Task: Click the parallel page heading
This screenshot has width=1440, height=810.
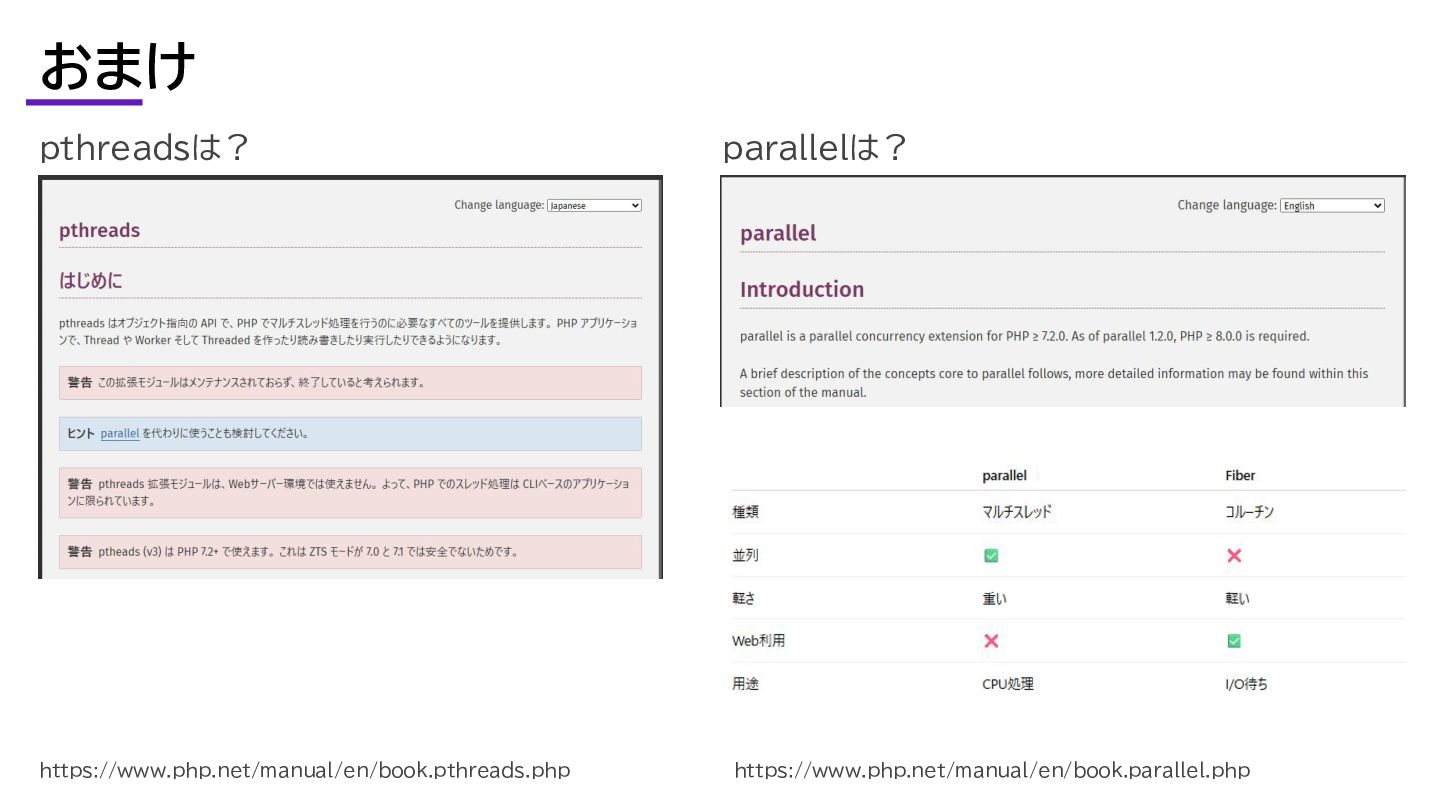Action: [778, 233]
